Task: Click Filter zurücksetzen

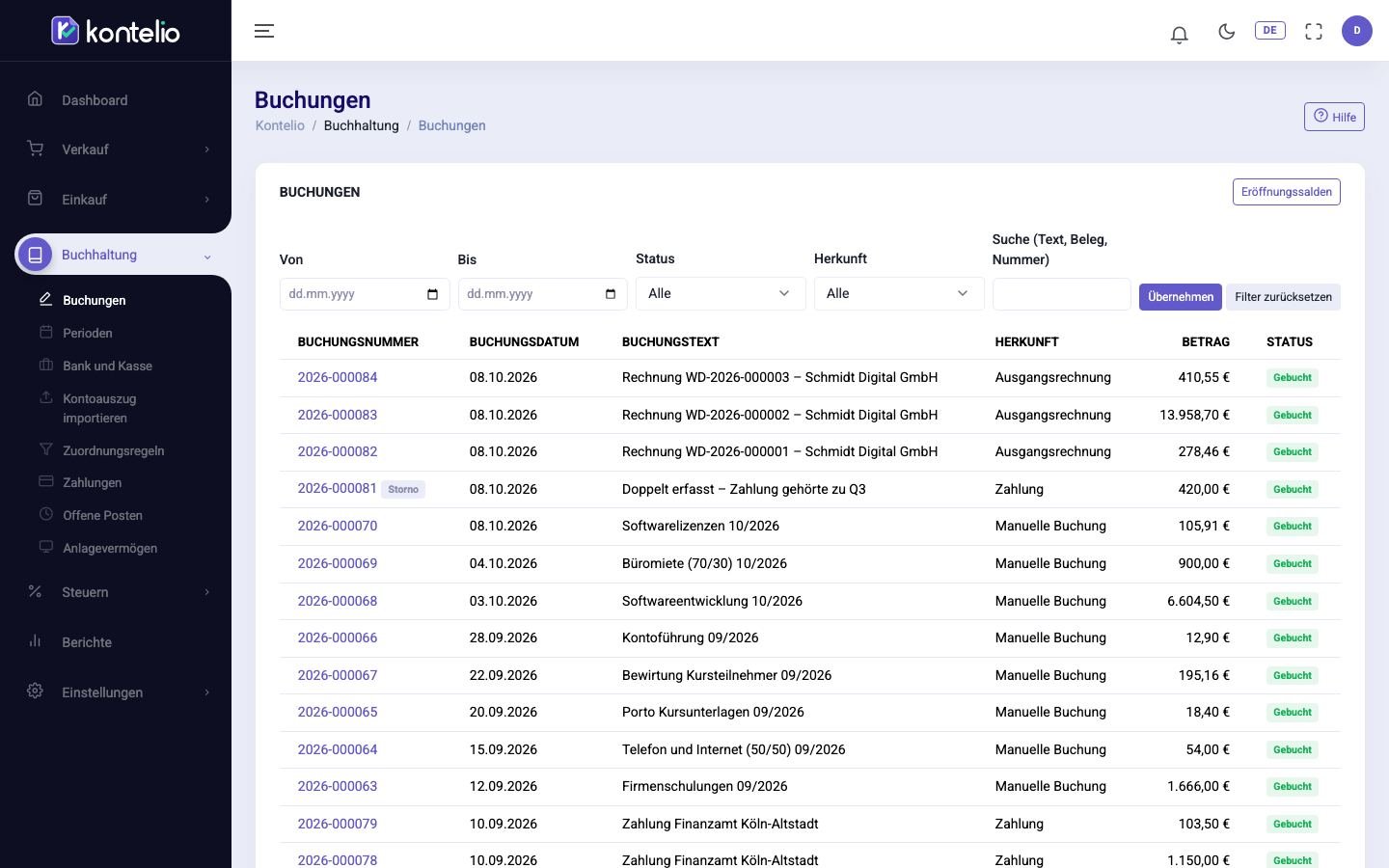Action: [1283, 297]
